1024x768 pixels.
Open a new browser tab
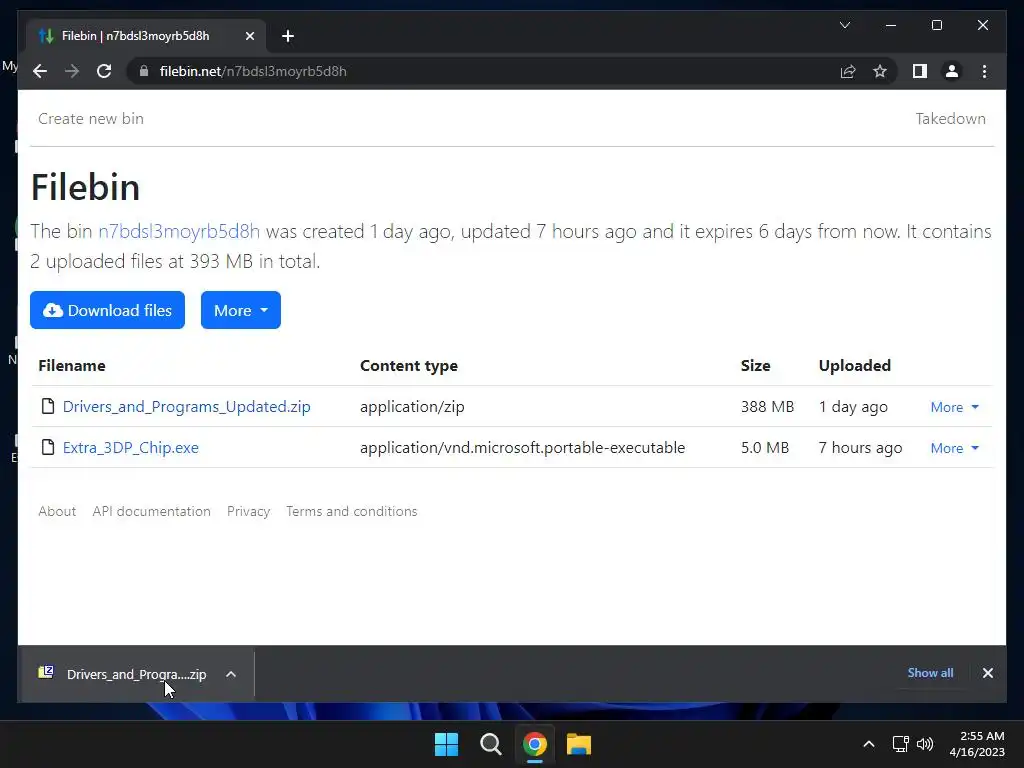(x=288, y=36)
